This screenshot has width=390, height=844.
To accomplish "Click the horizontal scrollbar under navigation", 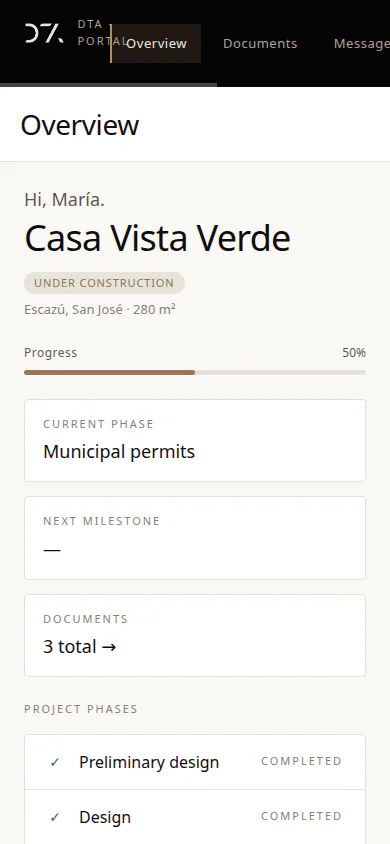I will point(108,85).
